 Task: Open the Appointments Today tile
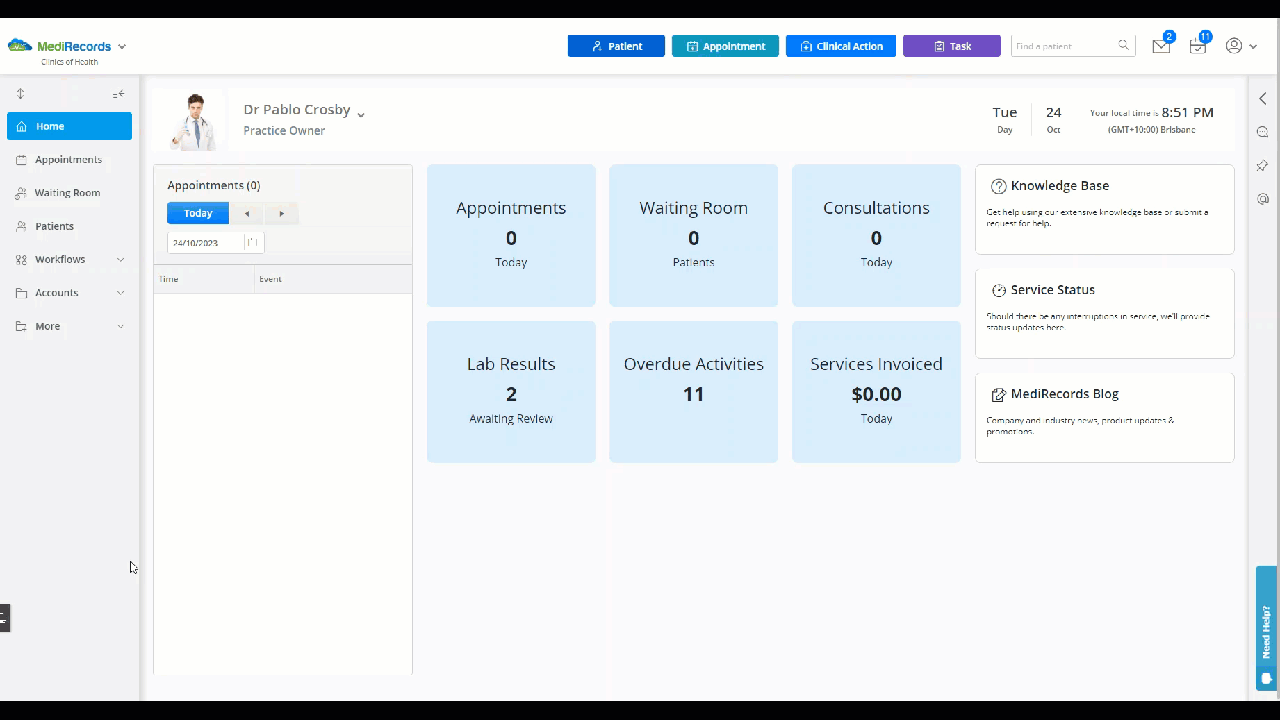click(x=511, y=235)
